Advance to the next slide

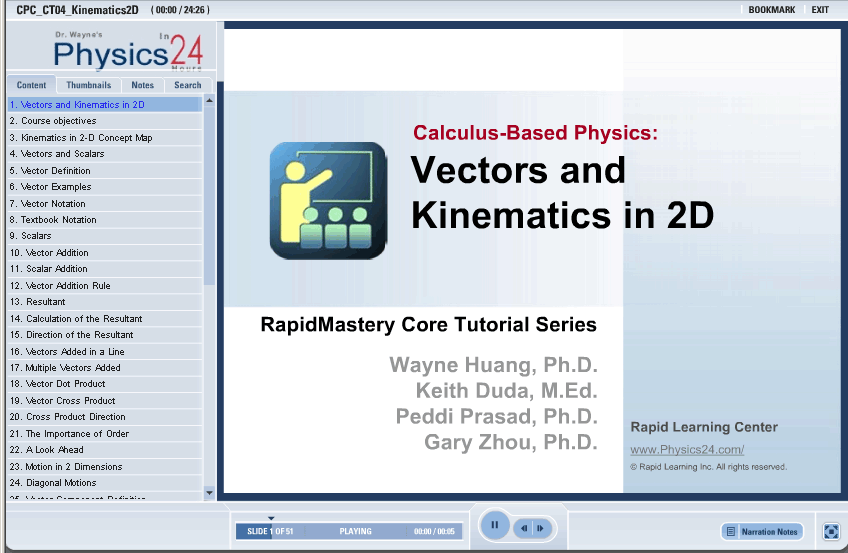tap(540, 527)
